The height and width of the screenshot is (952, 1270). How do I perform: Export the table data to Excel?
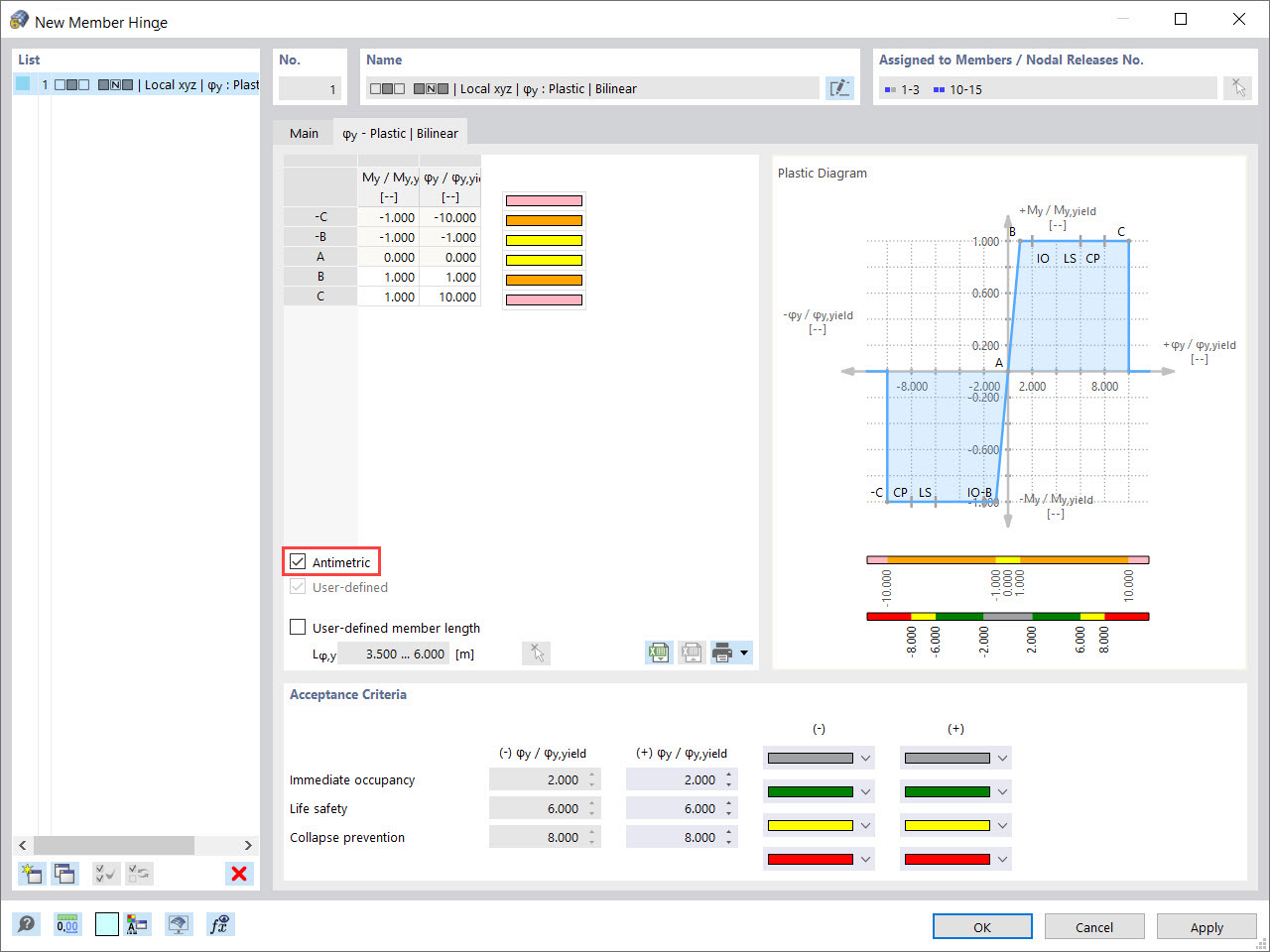(x=658, y=652)
